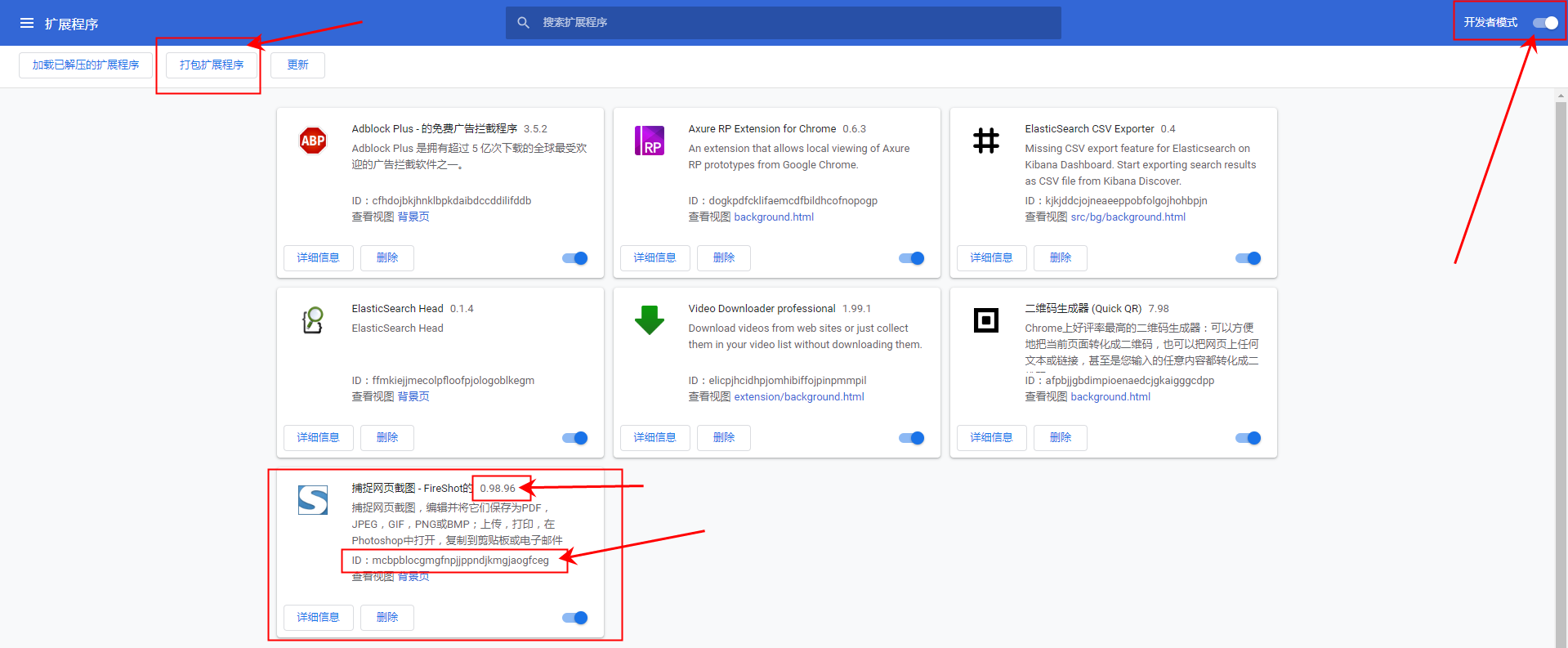Remove FireShot with 删除
The height and width of the screenshot is (648, 1568).
click(387, 618)
